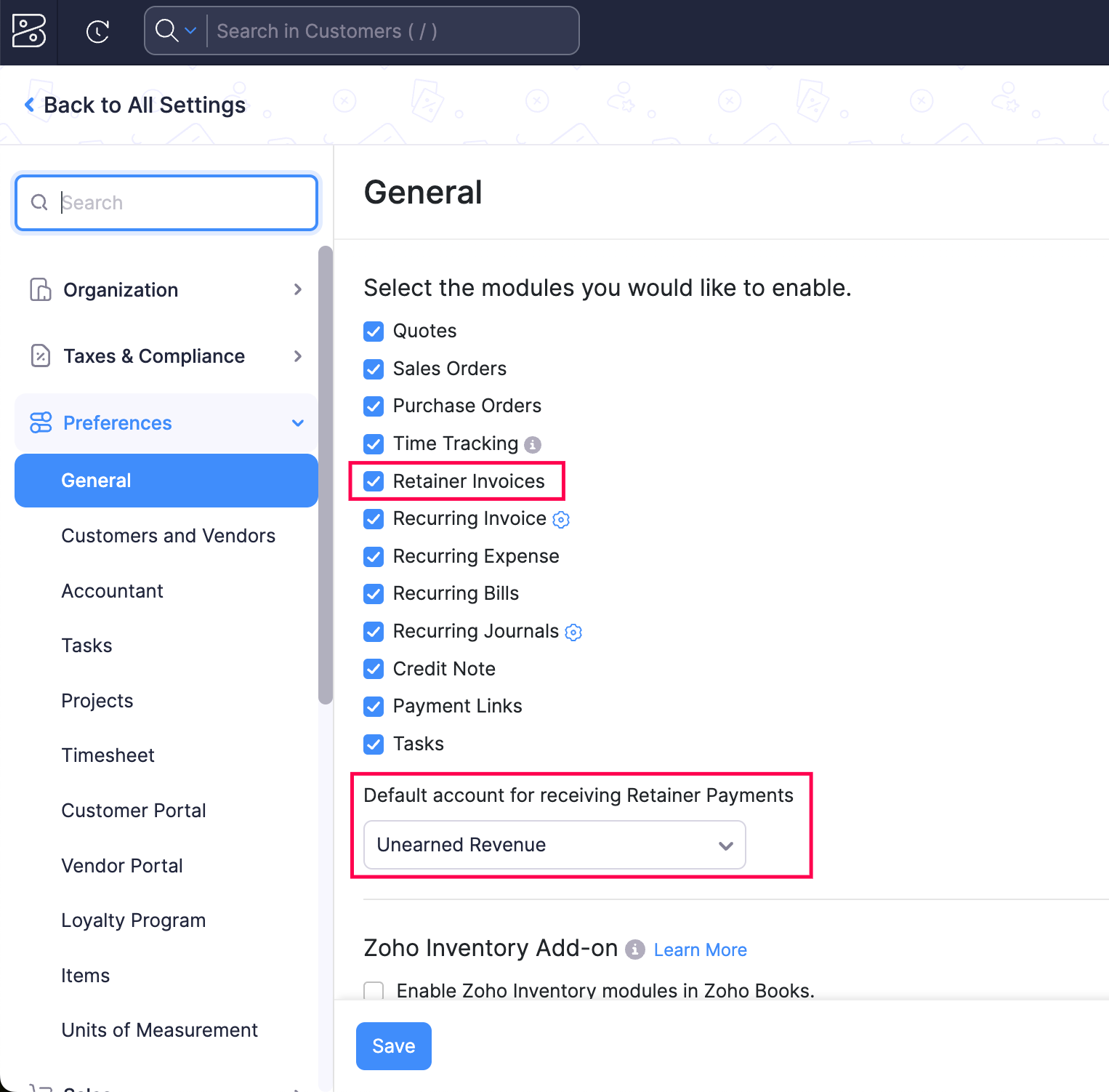Image resolution: width=1109 pixels, height=1092 pixels.
Task: Click the Save button
Action: pos(393,1045)
